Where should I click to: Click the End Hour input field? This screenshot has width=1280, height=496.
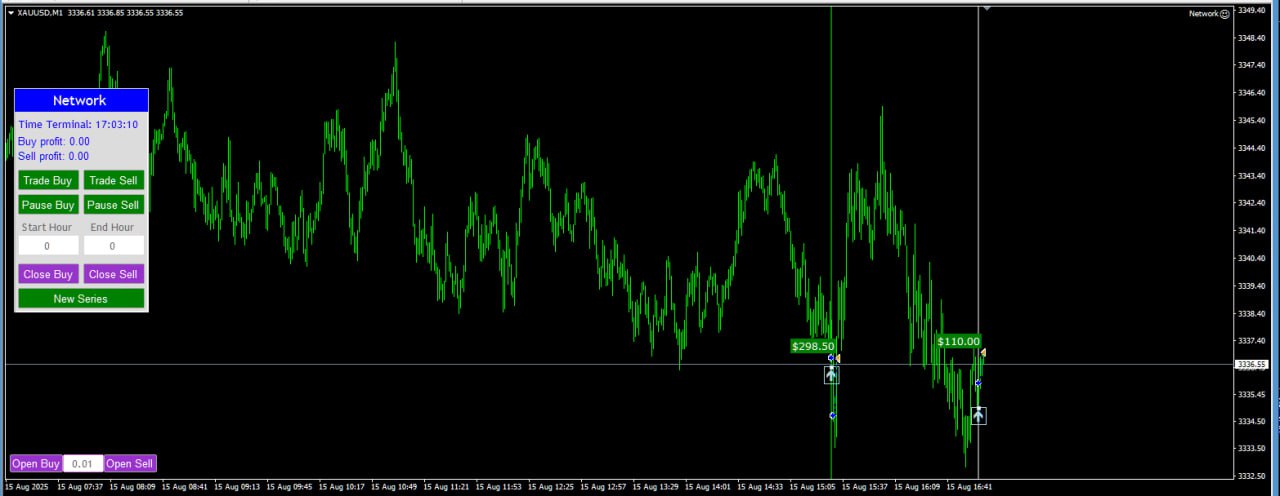click(x=114, y=245)
